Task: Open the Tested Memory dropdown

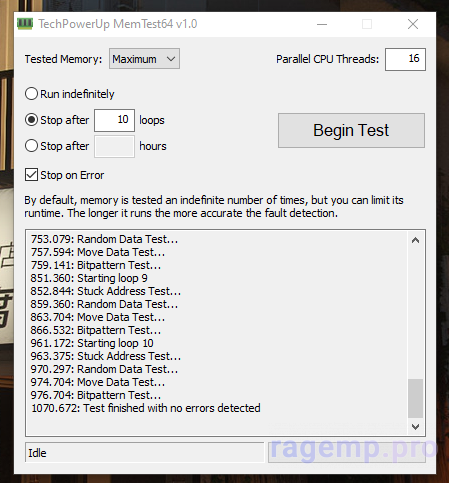Action: click(x=144, y=59)
